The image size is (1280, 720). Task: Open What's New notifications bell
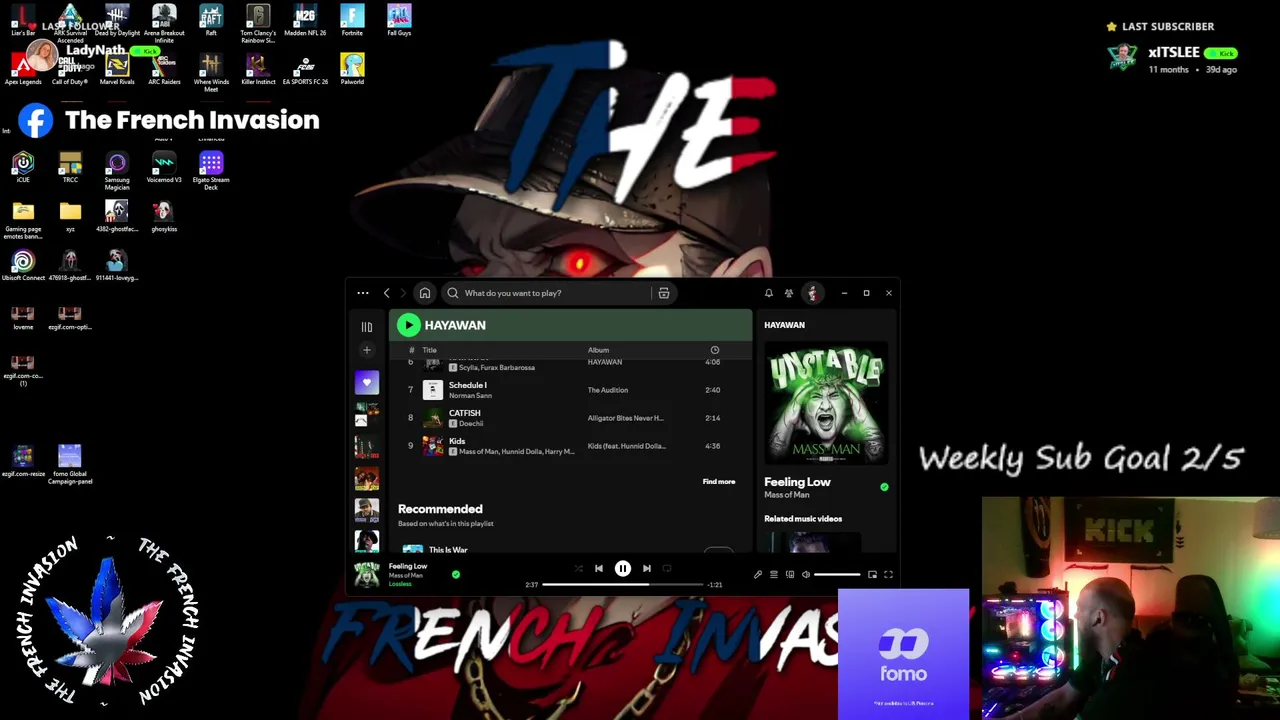(768, 293)
